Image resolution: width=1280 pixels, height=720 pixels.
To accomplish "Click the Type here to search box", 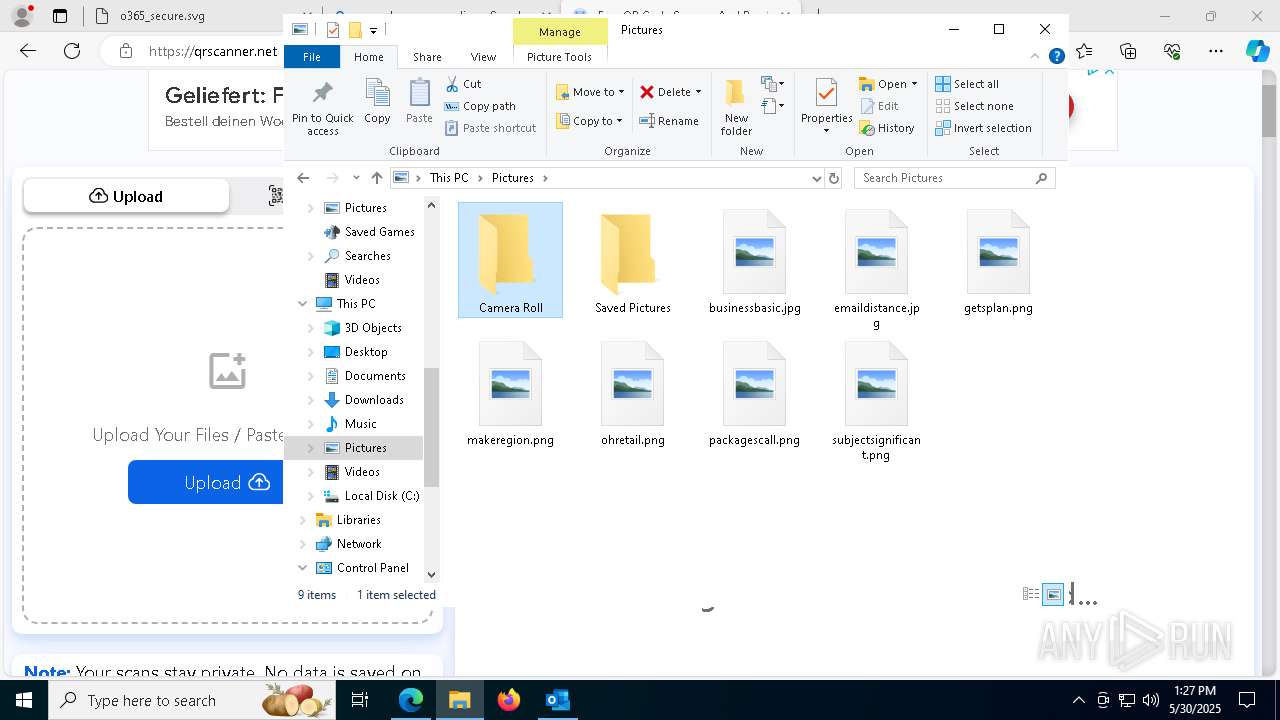I will point(192,700).
